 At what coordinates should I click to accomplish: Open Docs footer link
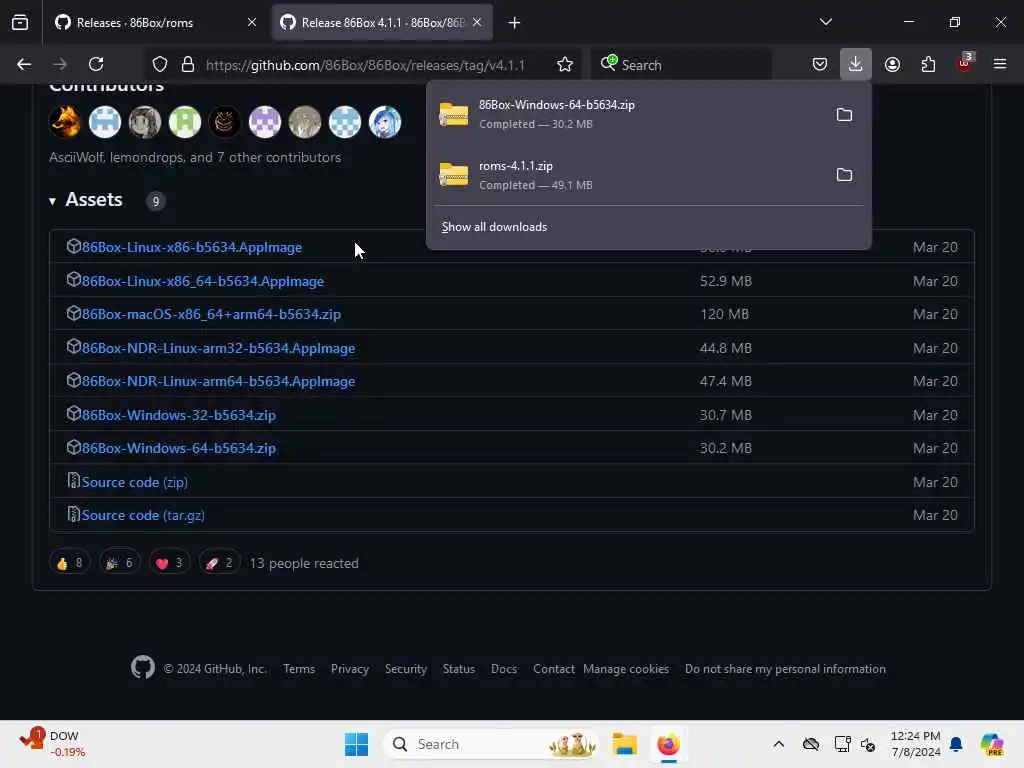[504, 669]
